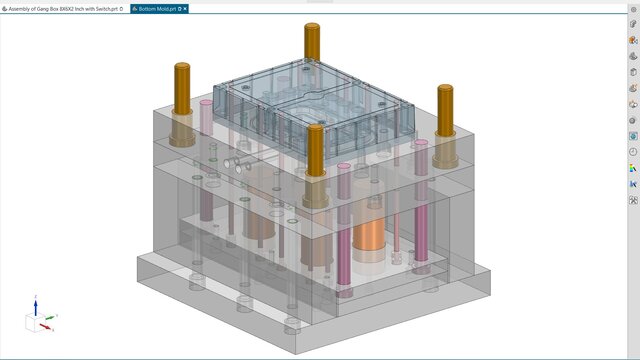Click the float-window icon on Bottom Mold.prt tab

[180, 9]
